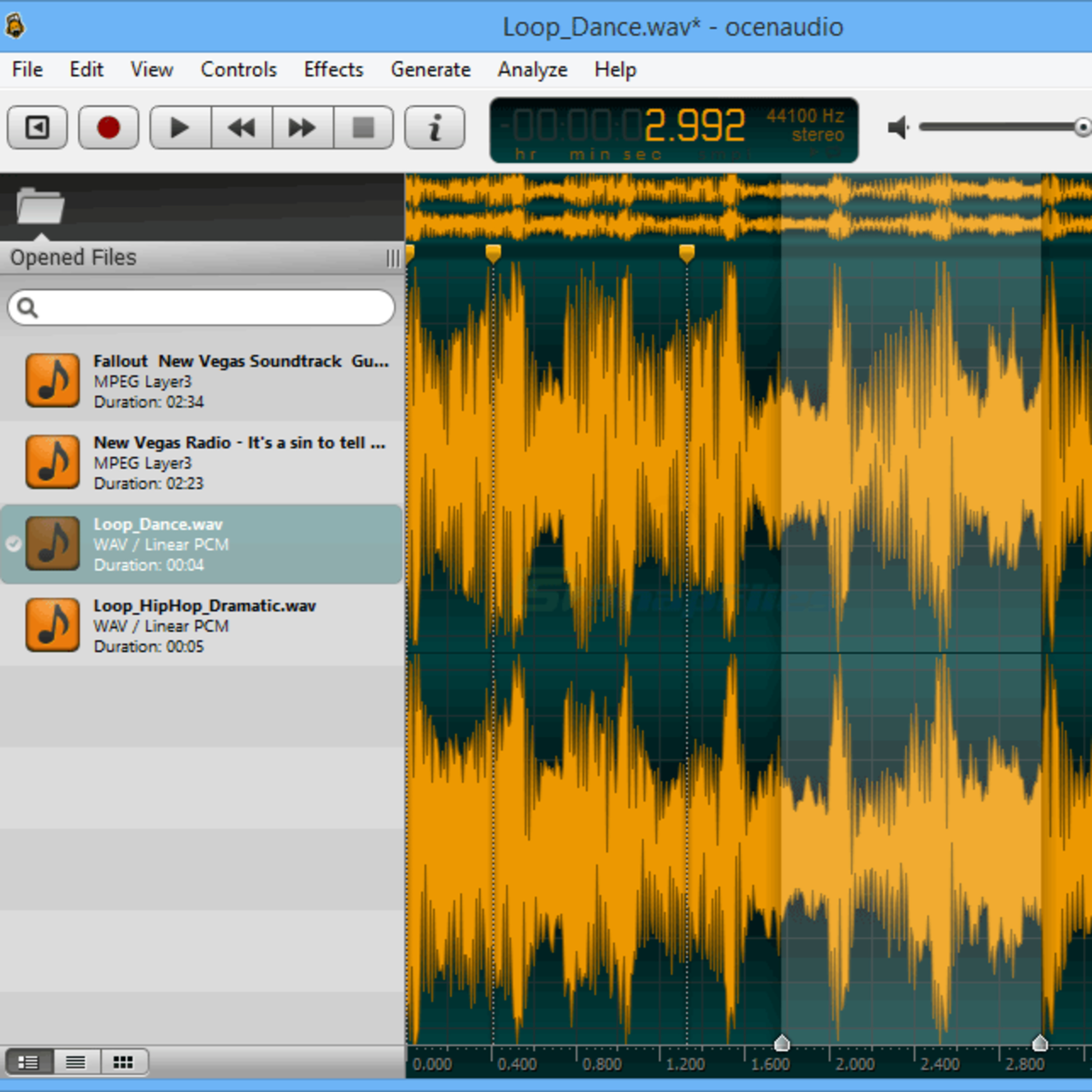Grab the selection end handle near 2.800

tap(1040, 1043)
